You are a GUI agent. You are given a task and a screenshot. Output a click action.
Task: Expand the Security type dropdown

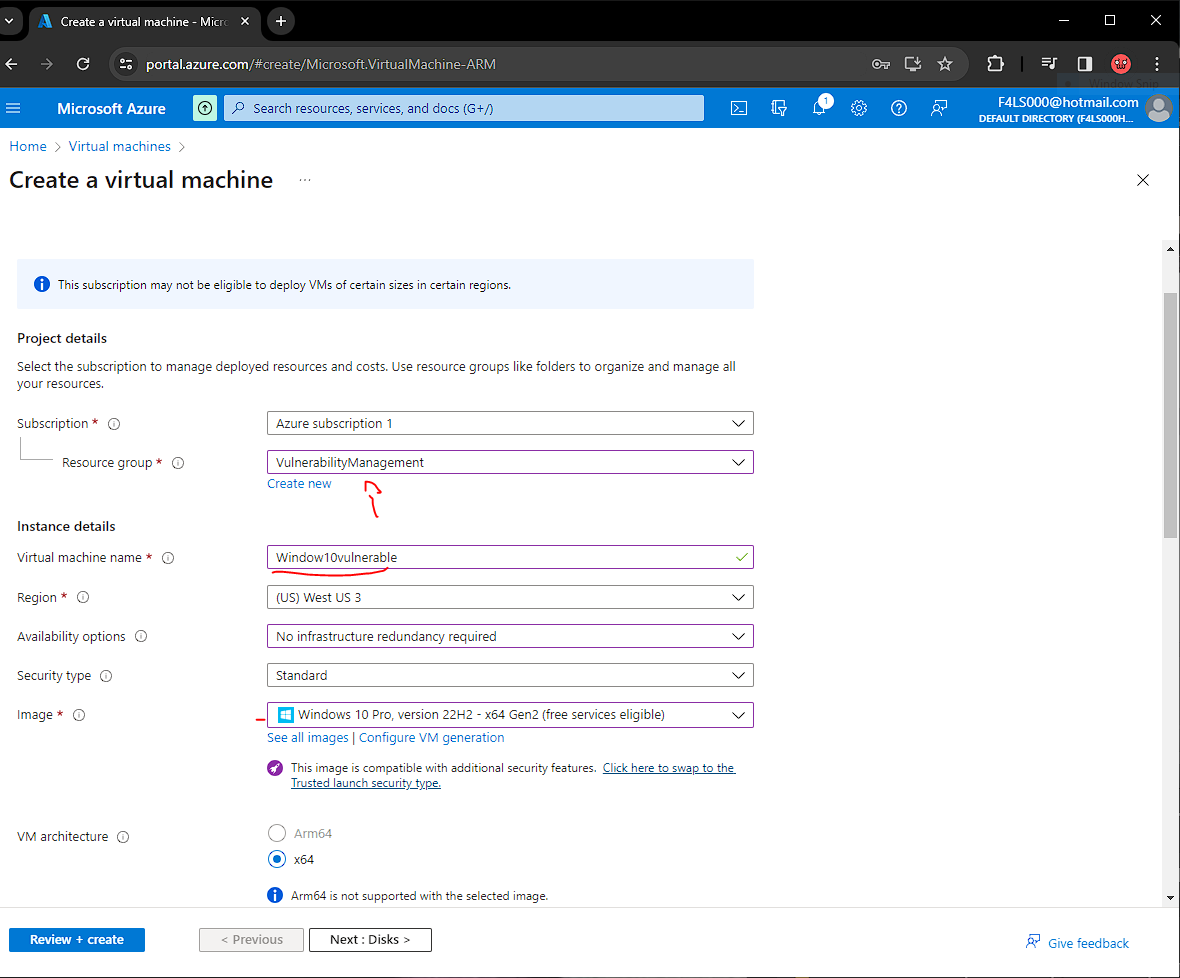[x=510, y=675]
